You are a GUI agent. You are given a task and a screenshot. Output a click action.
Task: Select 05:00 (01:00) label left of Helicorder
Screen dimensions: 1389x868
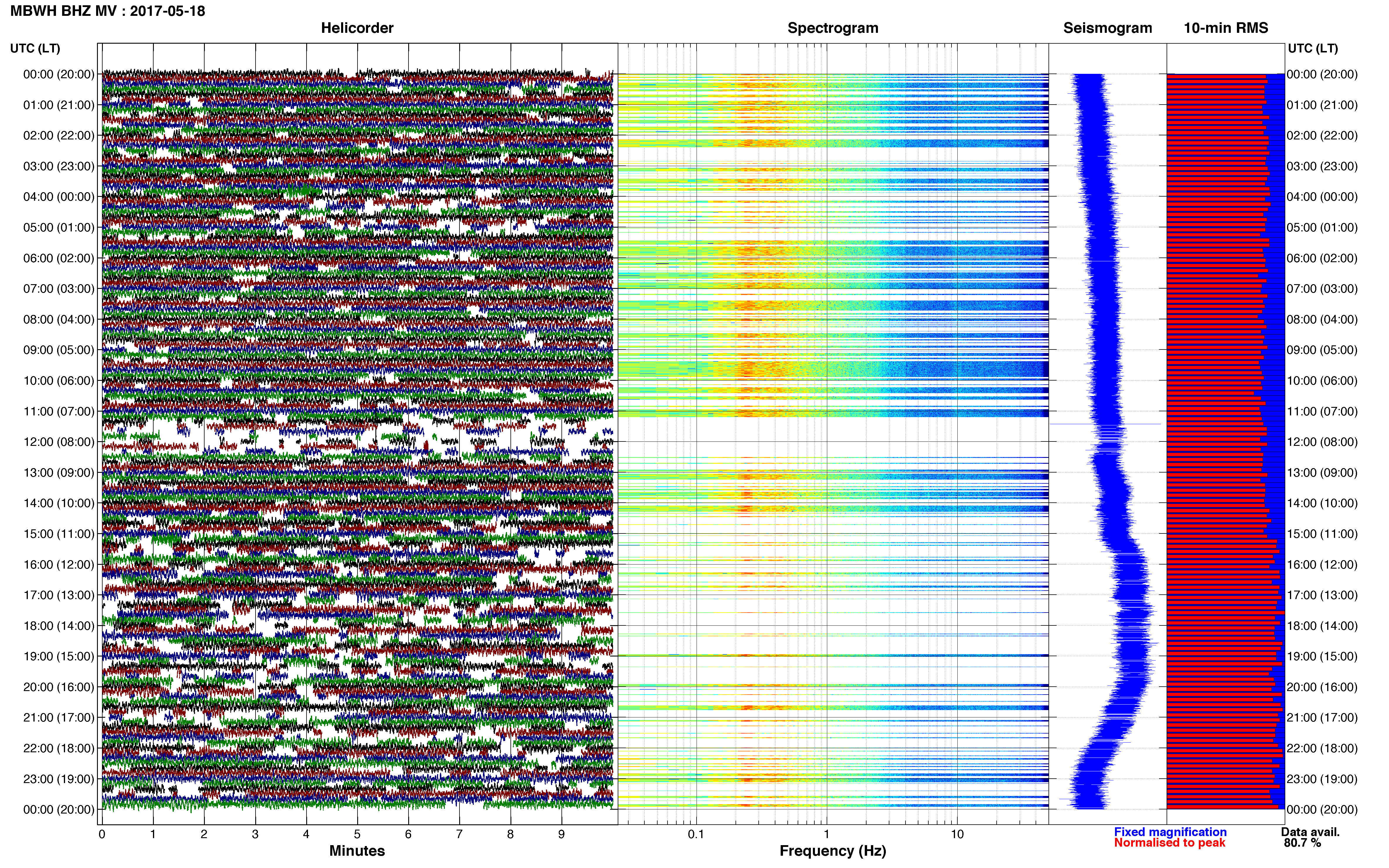tap(59, 227)
